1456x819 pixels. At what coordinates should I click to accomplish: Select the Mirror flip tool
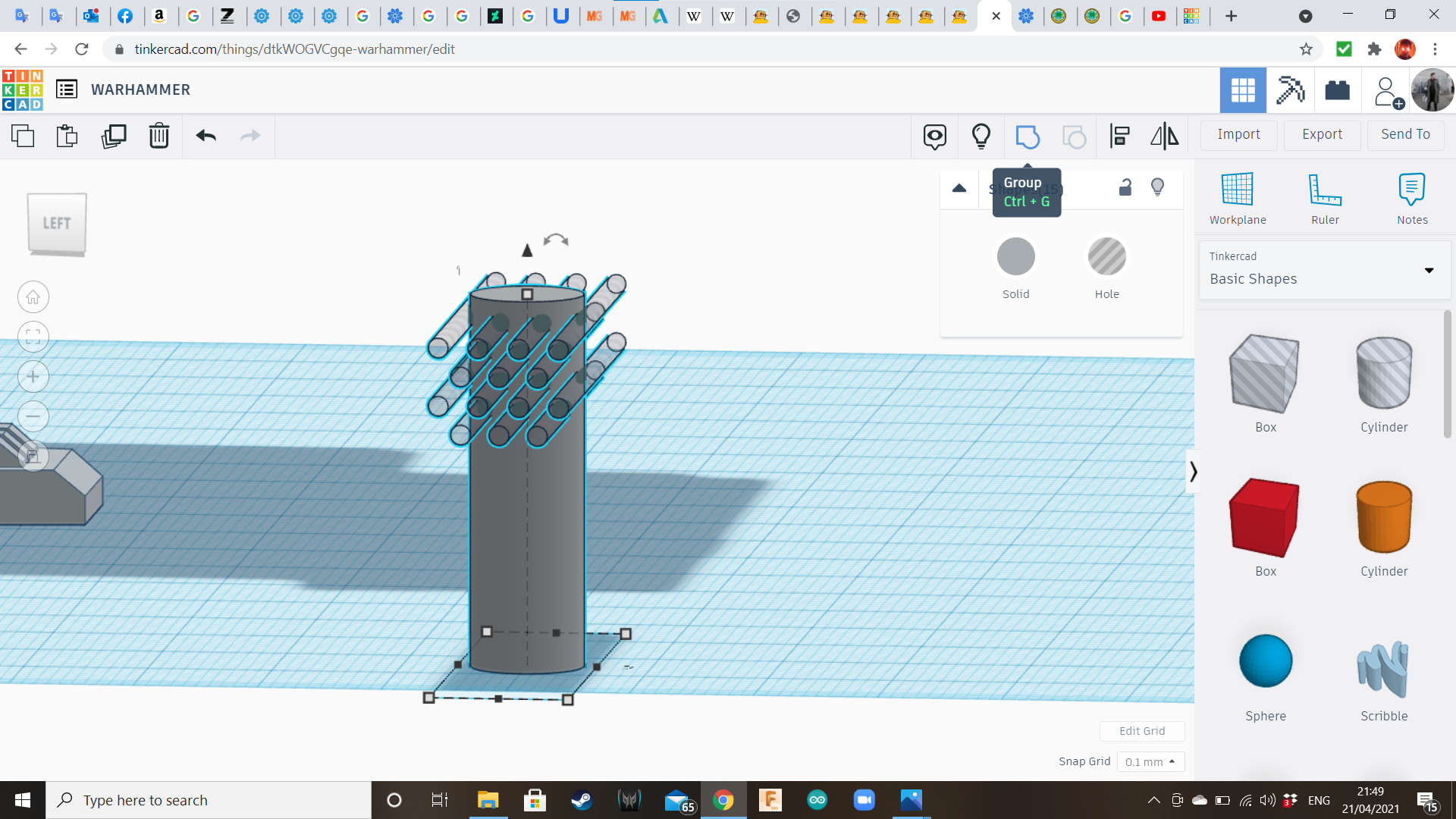tap(1164, 136)
